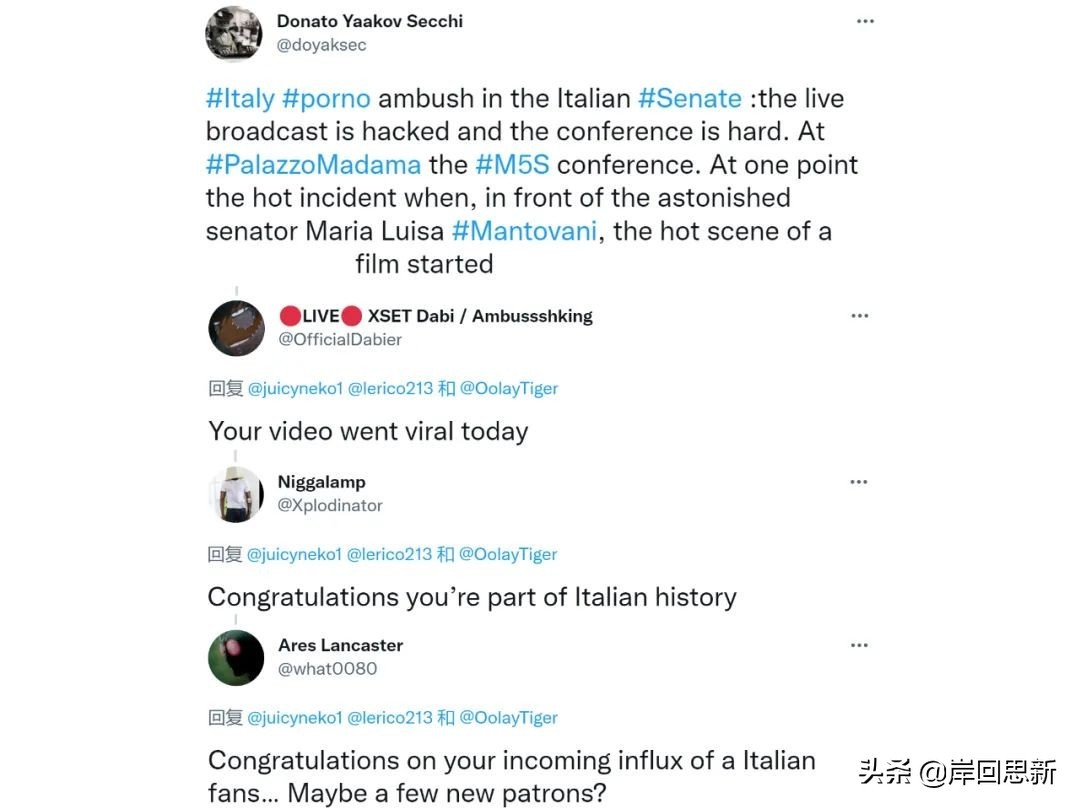Click the #PalazzoMadama hashtag
This screenshot has height=809, width=1080.
coord(313,165)
